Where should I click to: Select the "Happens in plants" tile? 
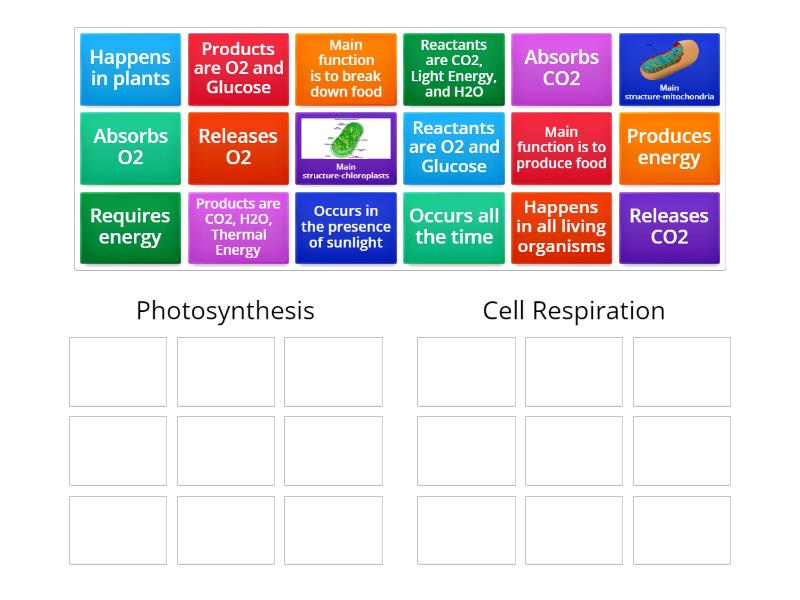click(x=130, y=69)
